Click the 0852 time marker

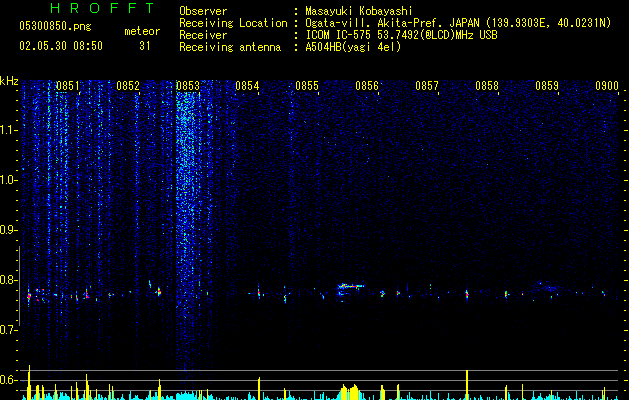(128, 86)
